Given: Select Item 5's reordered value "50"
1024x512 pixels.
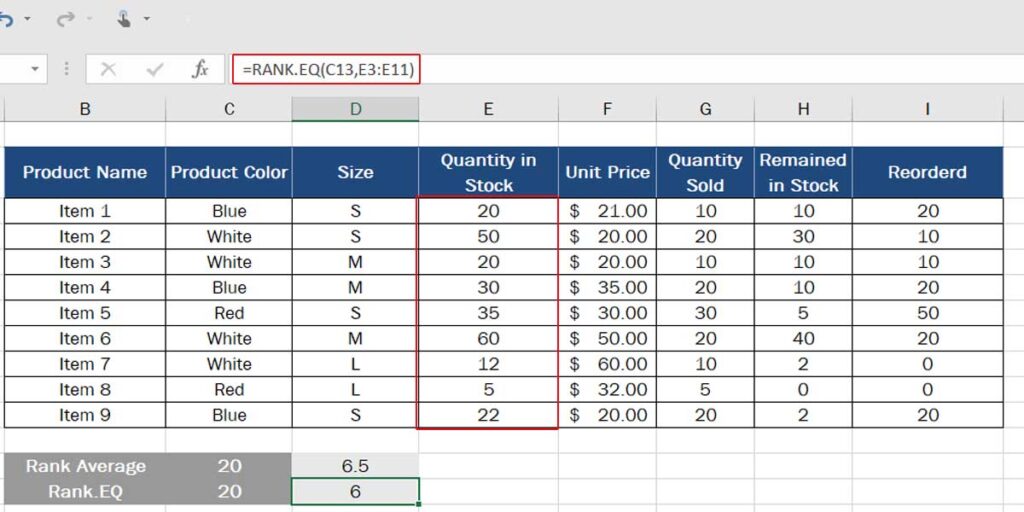Looking at the screenshot, I should pos(927,313).
